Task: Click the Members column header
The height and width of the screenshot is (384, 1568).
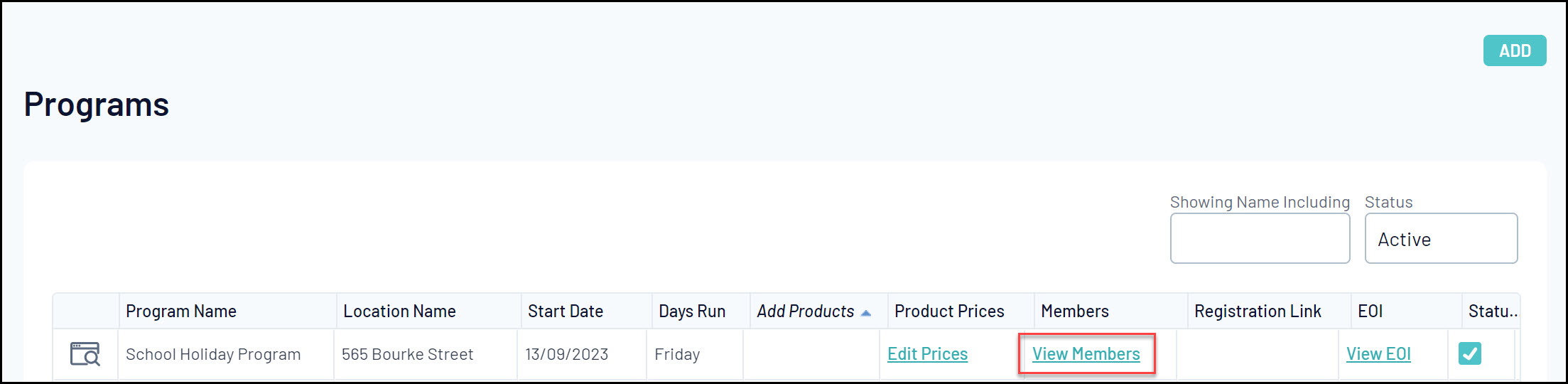Action: [1074, 311]
